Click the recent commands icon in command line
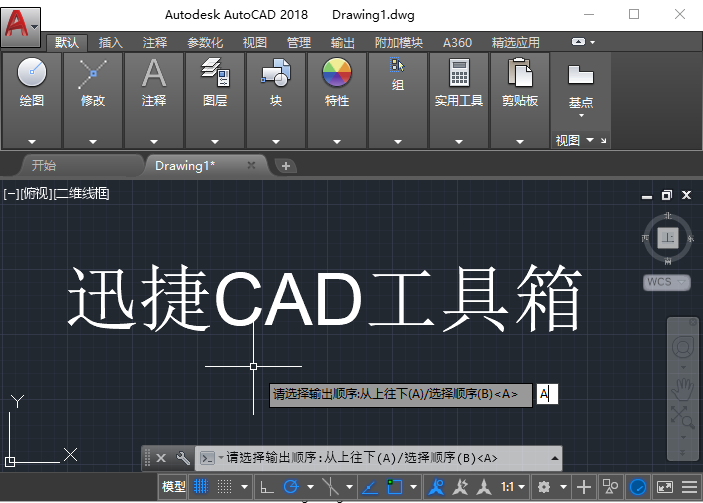The image size is (703, 503). [208, 458]
